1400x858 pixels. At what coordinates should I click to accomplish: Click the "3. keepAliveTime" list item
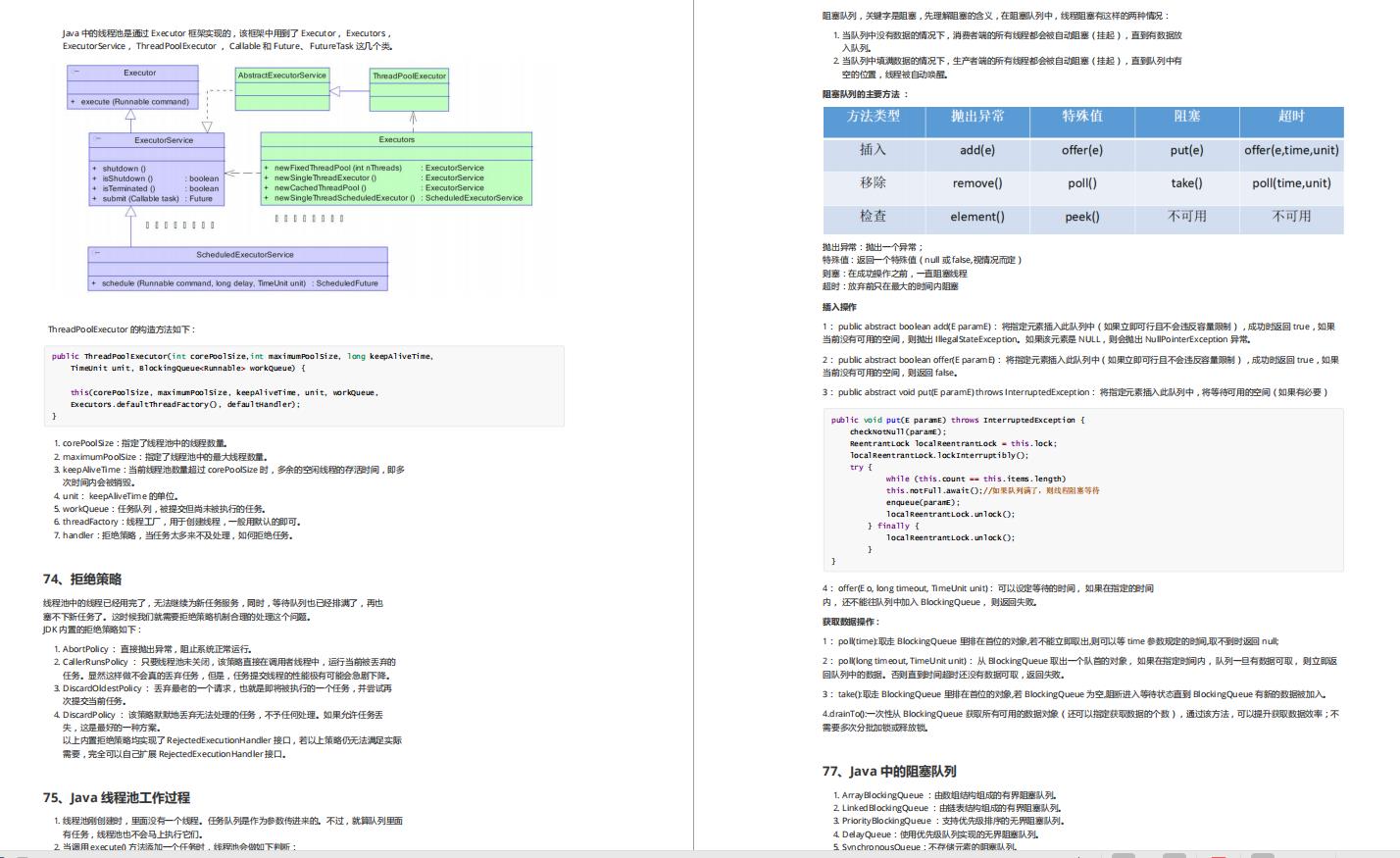(x=229, y=476)
